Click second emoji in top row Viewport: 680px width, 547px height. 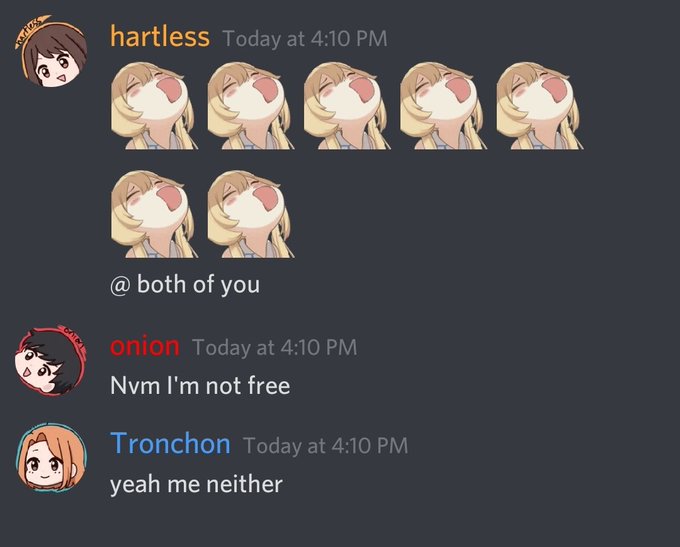251,105
